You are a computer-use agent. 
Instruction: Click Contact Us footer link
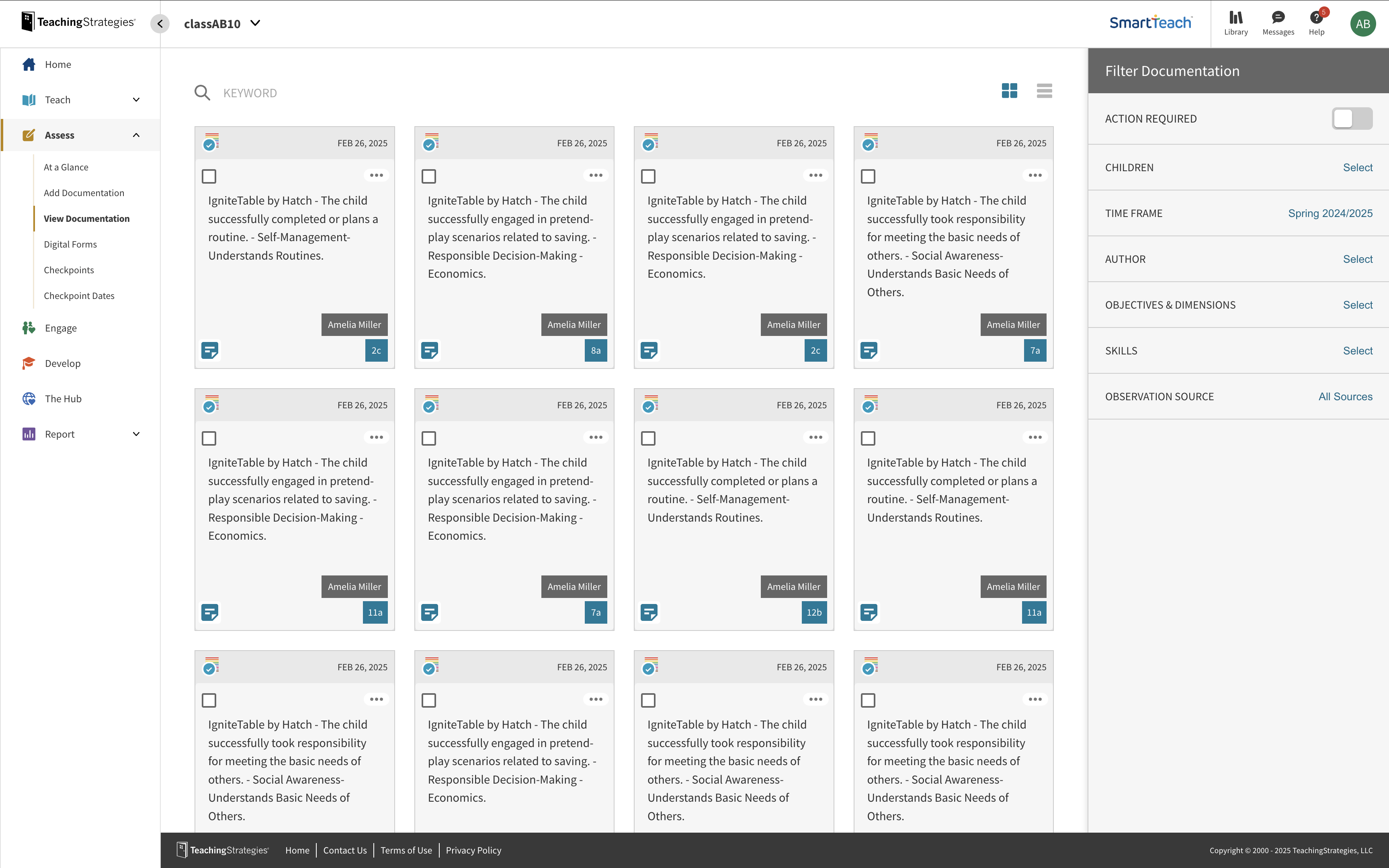click(344, 850)
